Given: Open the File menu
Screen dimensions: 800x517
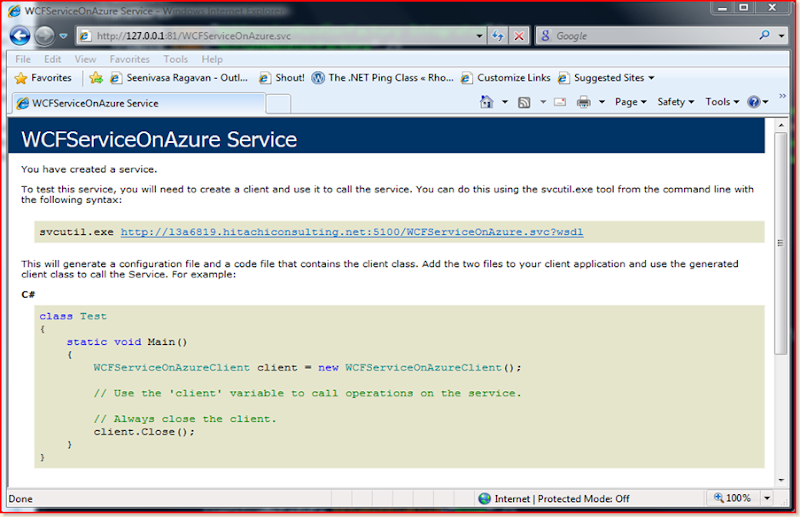Looking at the screenshot, I should tap(23, 59).
